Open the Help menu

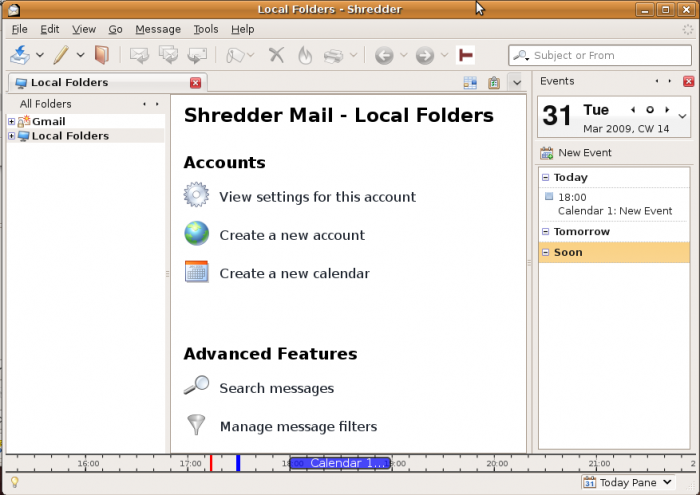pyautogui.click(x=242, y=29)
